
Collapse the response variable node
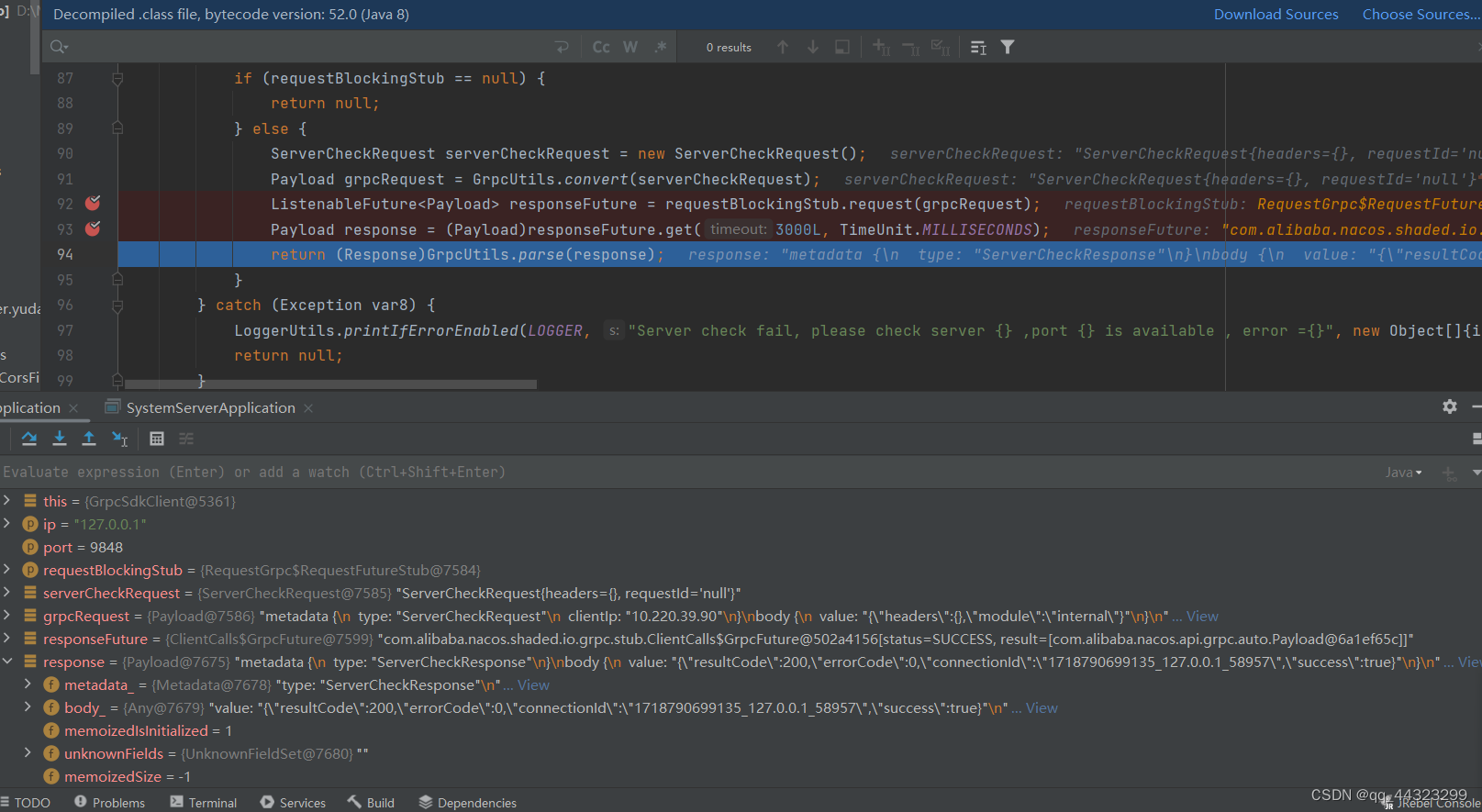[7, 661]
